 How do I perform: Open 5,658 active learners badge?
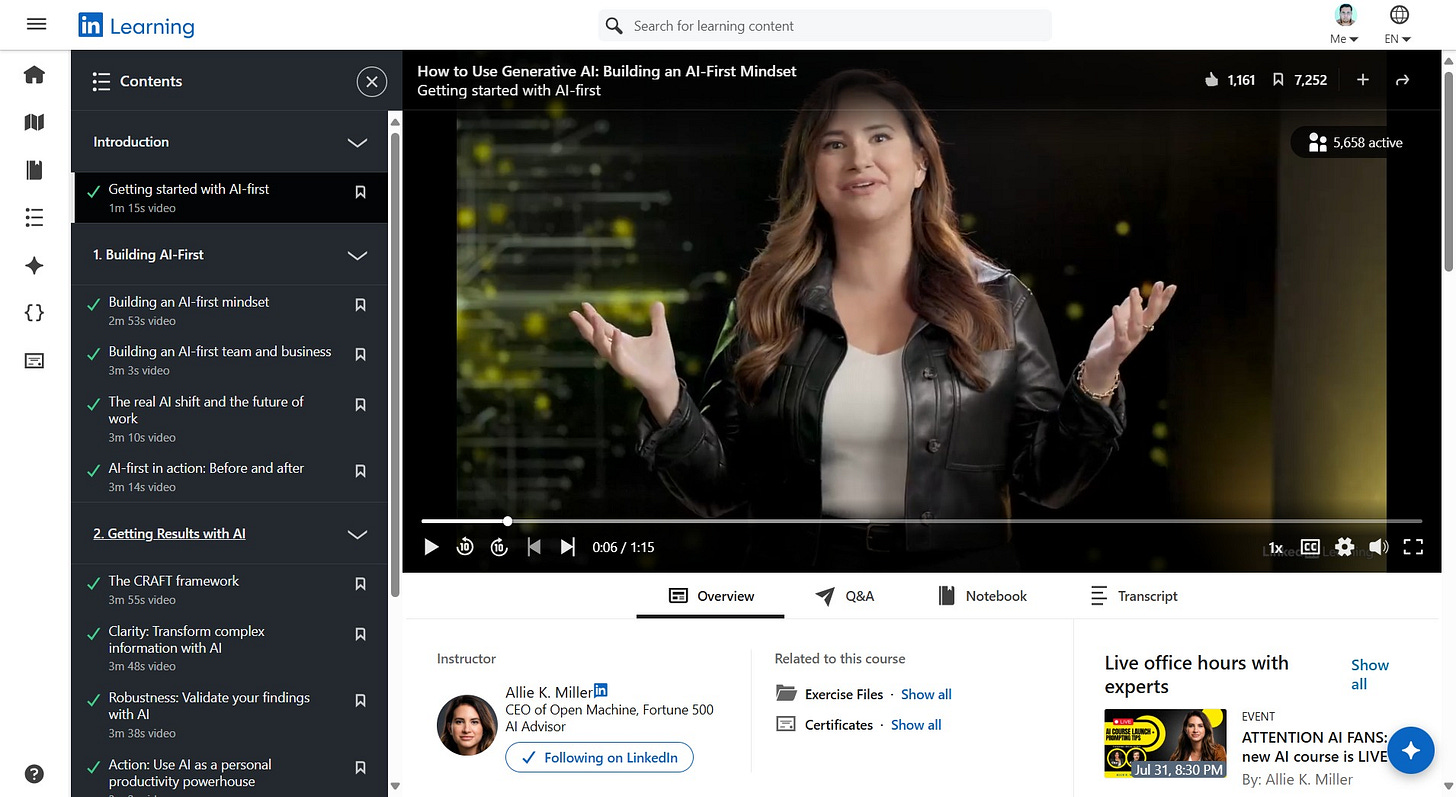tap(1355, 142)
